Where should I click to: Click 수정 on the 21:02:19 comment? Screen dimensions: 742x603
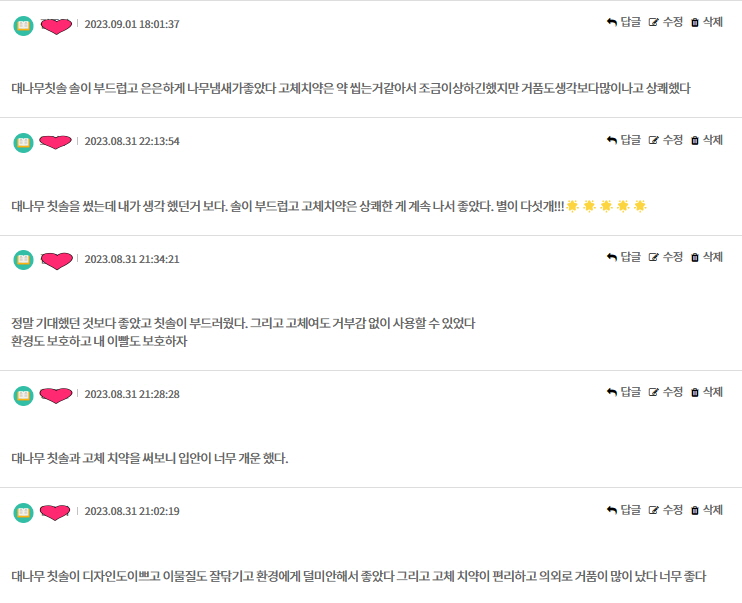[665, 509]
